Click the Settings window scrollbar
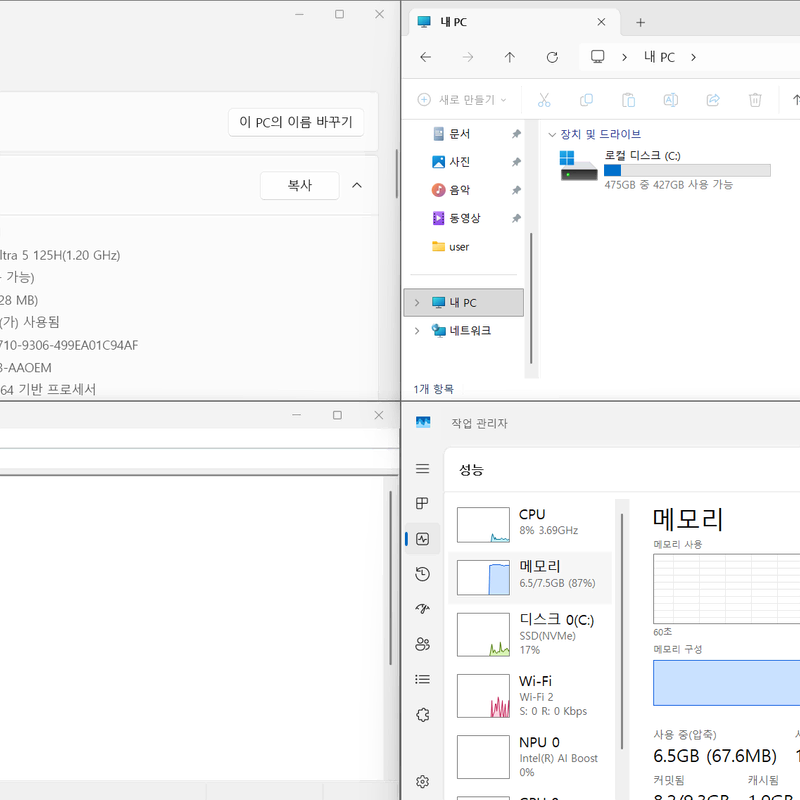 coord(396,173)
